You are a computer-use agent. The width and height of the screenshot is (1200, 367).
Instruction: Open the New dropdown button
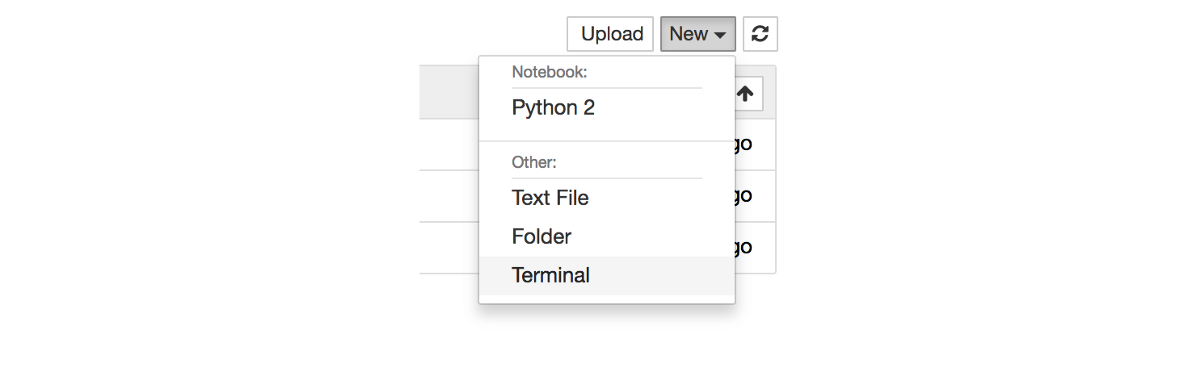click(x=698, y=34)
